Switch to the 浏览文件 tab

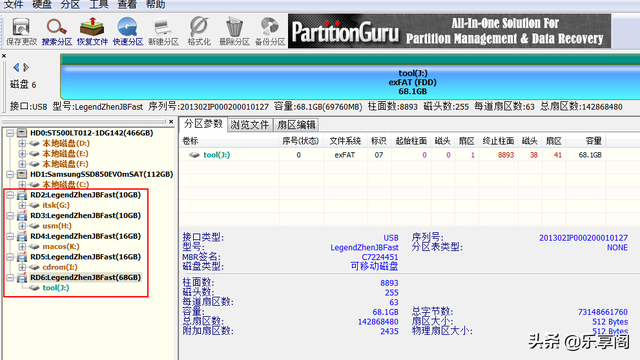tap(249, 125)
